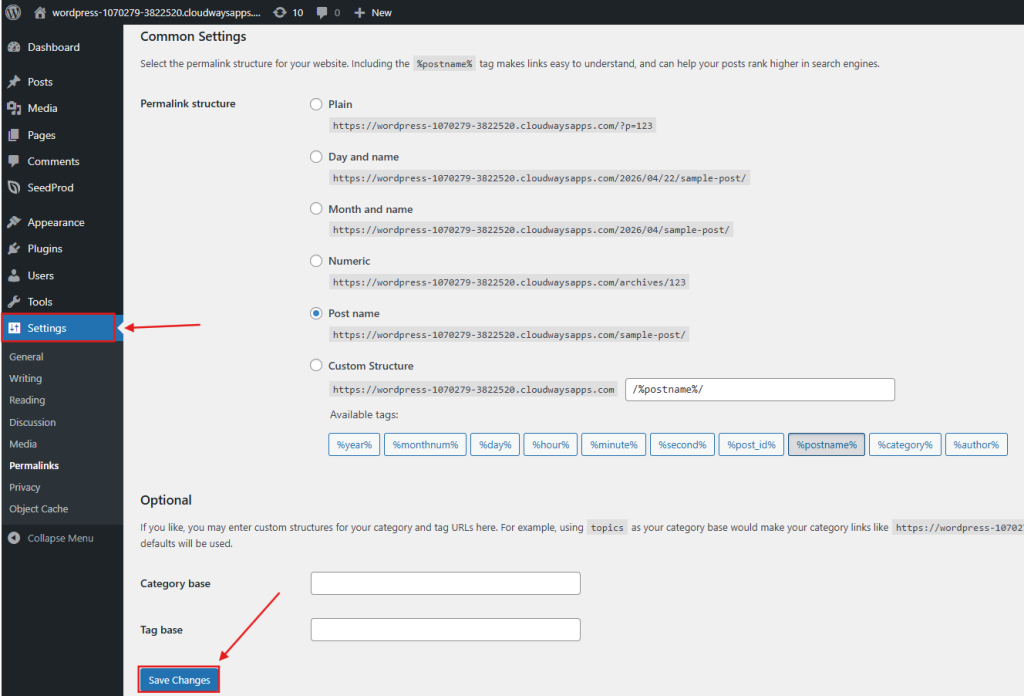The height and width of the screenshot is (696, 1024).
Task: Insert the %author% tag
Action: (x=976, y=445)
